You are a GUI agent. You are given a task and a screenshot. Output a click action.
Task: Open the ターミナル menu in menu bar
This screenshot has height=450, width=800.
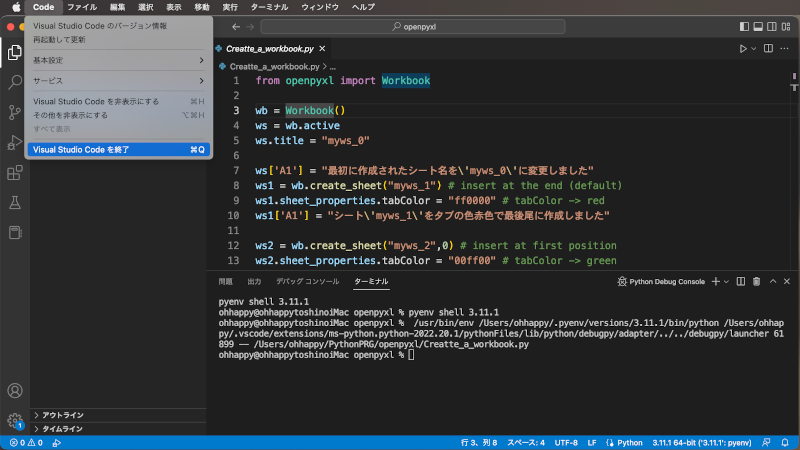pos(269,7)
